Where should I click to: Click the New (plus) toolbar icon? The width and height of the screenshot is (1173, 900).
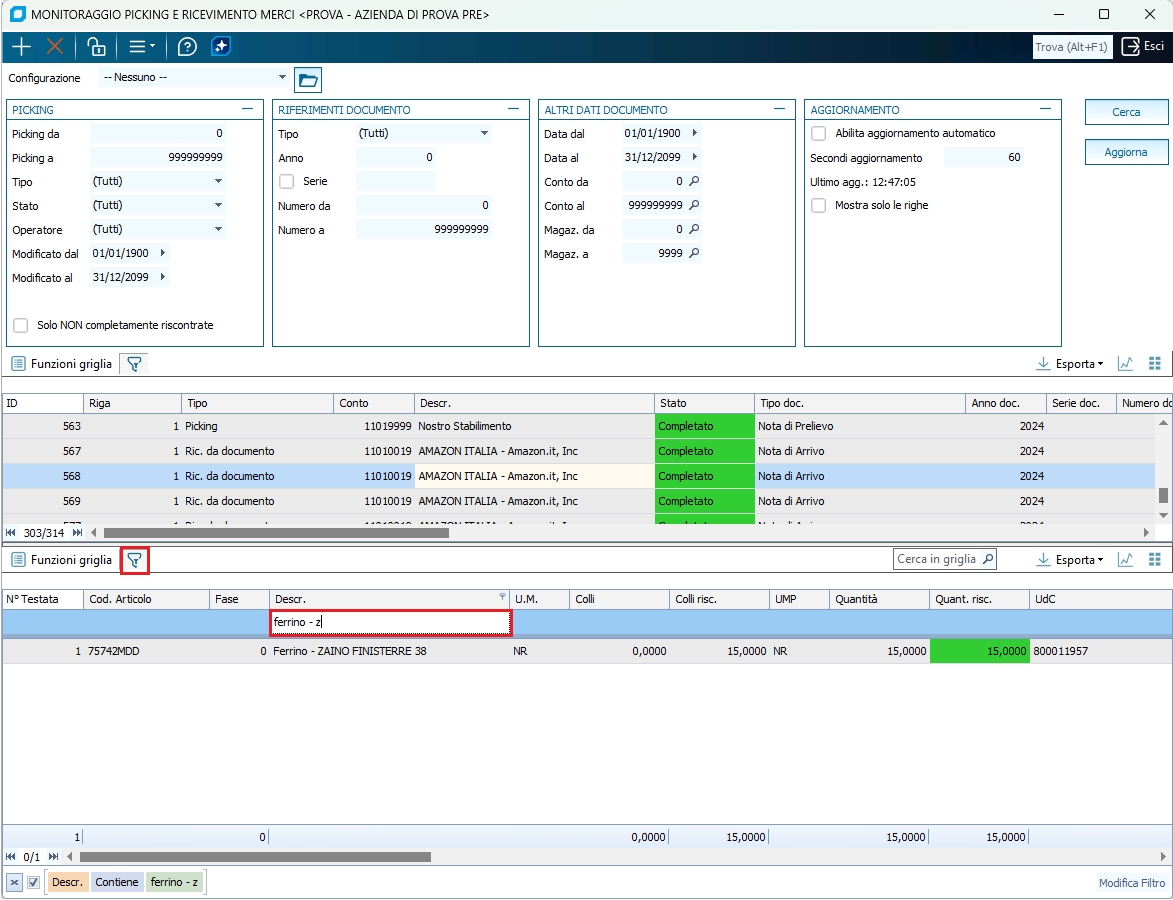tap(21, 47)
